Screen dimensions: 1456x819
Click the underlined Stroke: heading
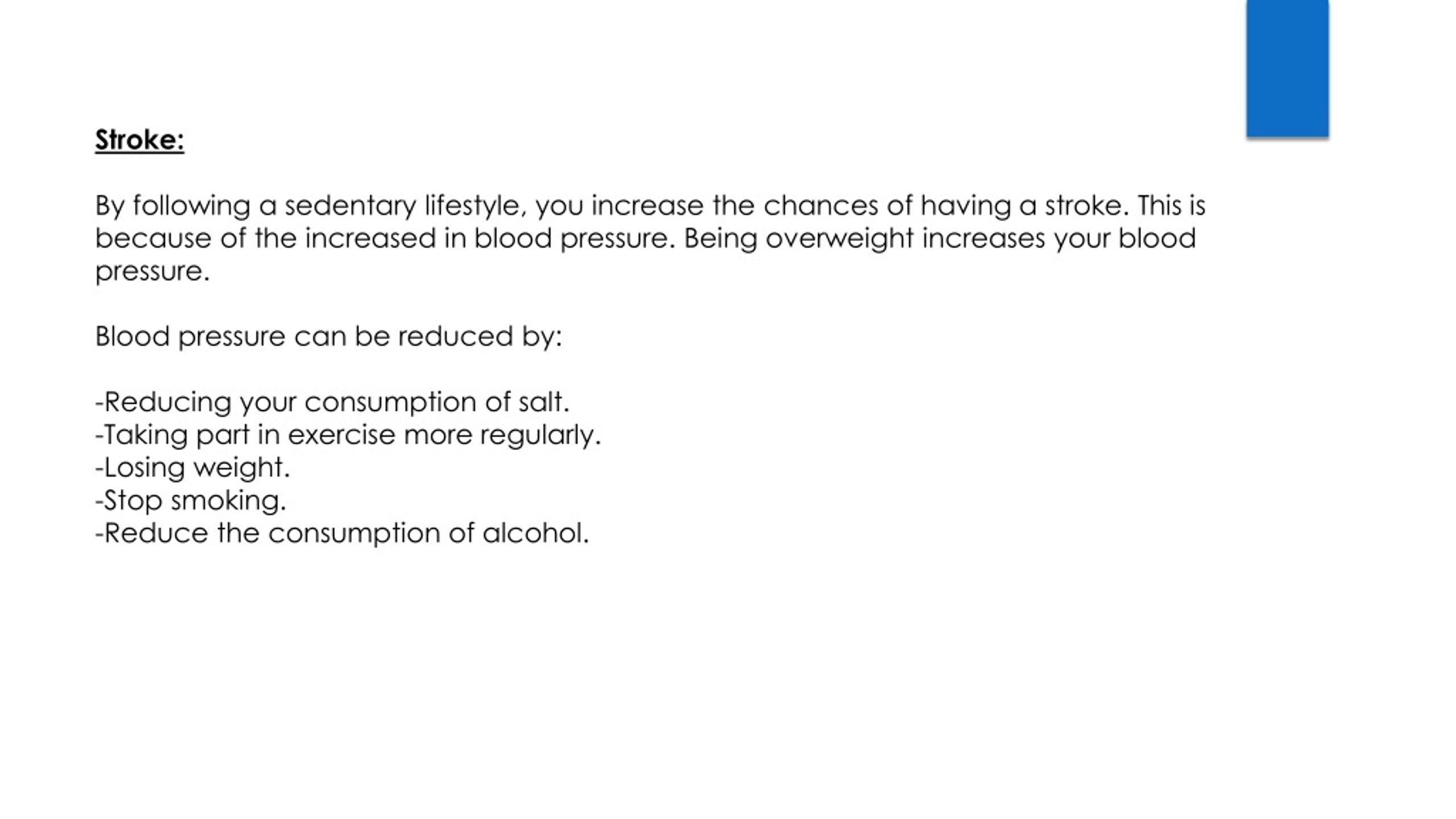click(x=139, y=140)
